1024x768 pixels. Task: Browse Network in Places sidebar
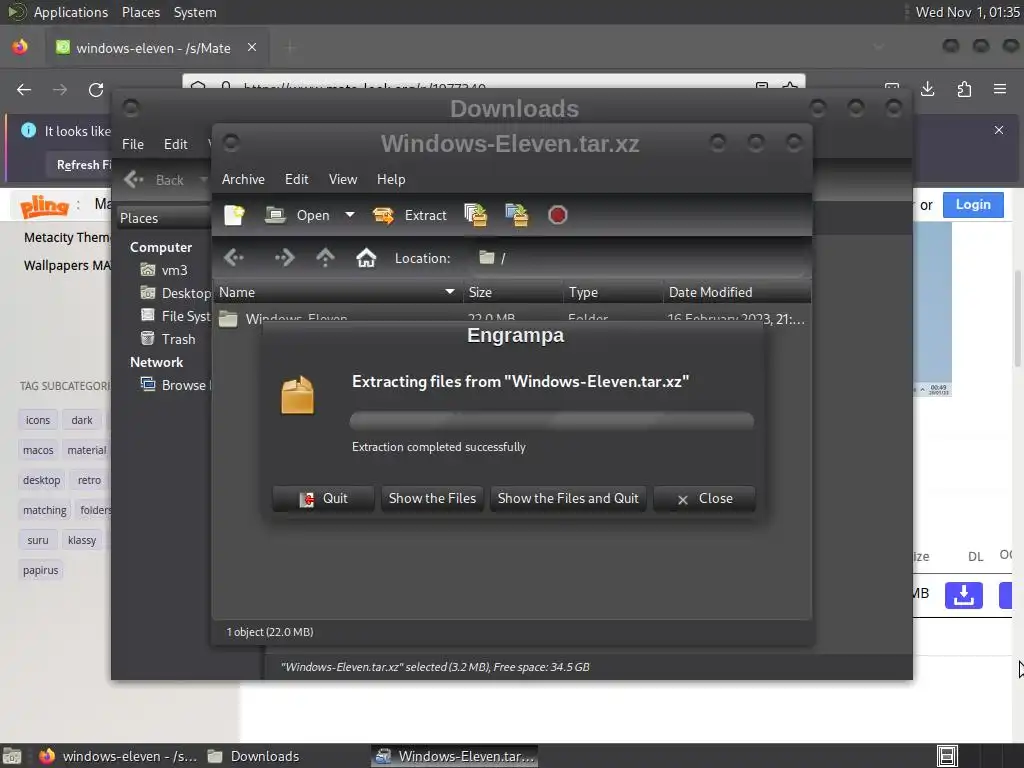pyautogui.click(x=174, y=385)
